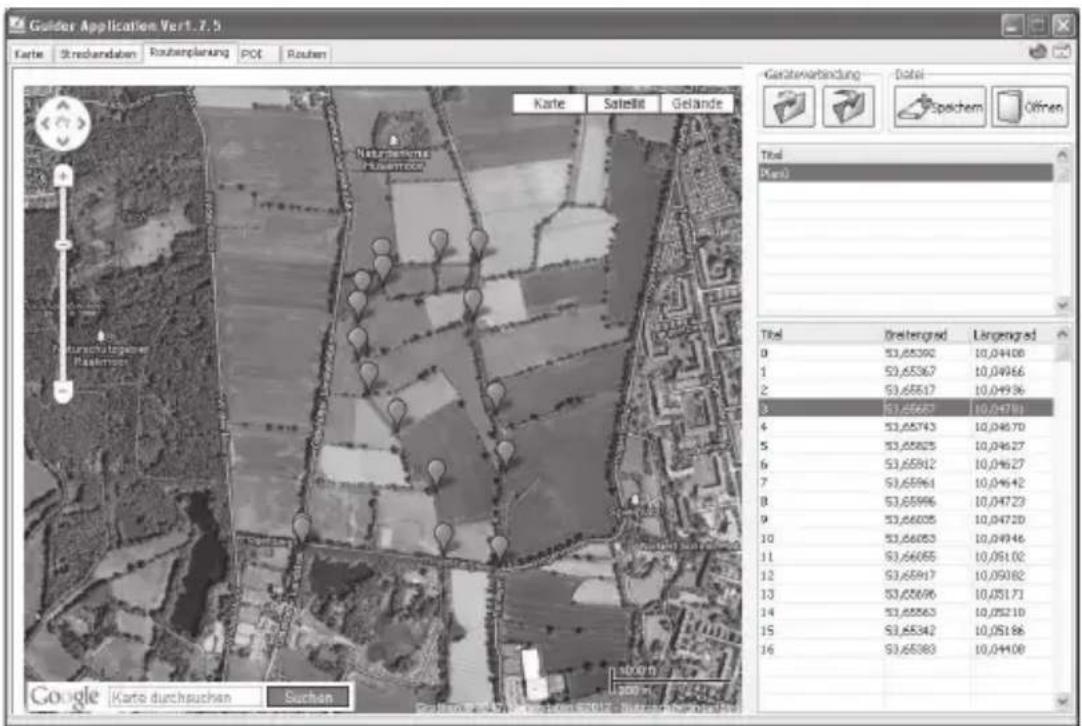Switch map view to Karte
Viewport: 1082px width, 726px height.
coord(549,104)
